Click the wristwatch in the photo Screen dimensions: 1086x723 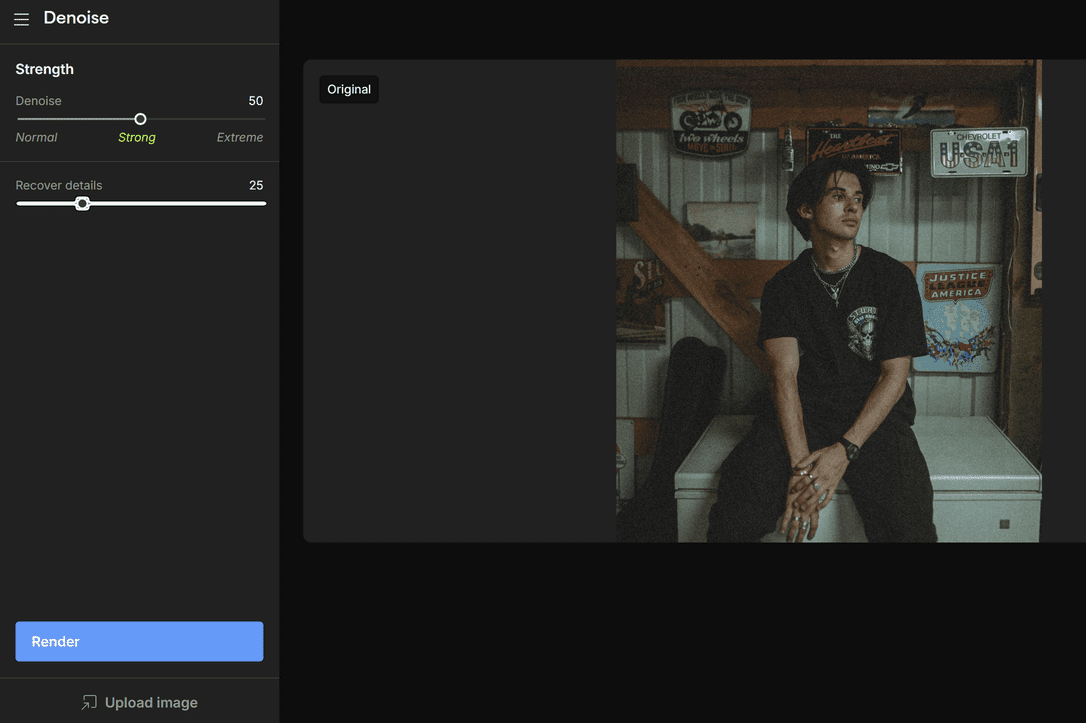coord(849,449)
